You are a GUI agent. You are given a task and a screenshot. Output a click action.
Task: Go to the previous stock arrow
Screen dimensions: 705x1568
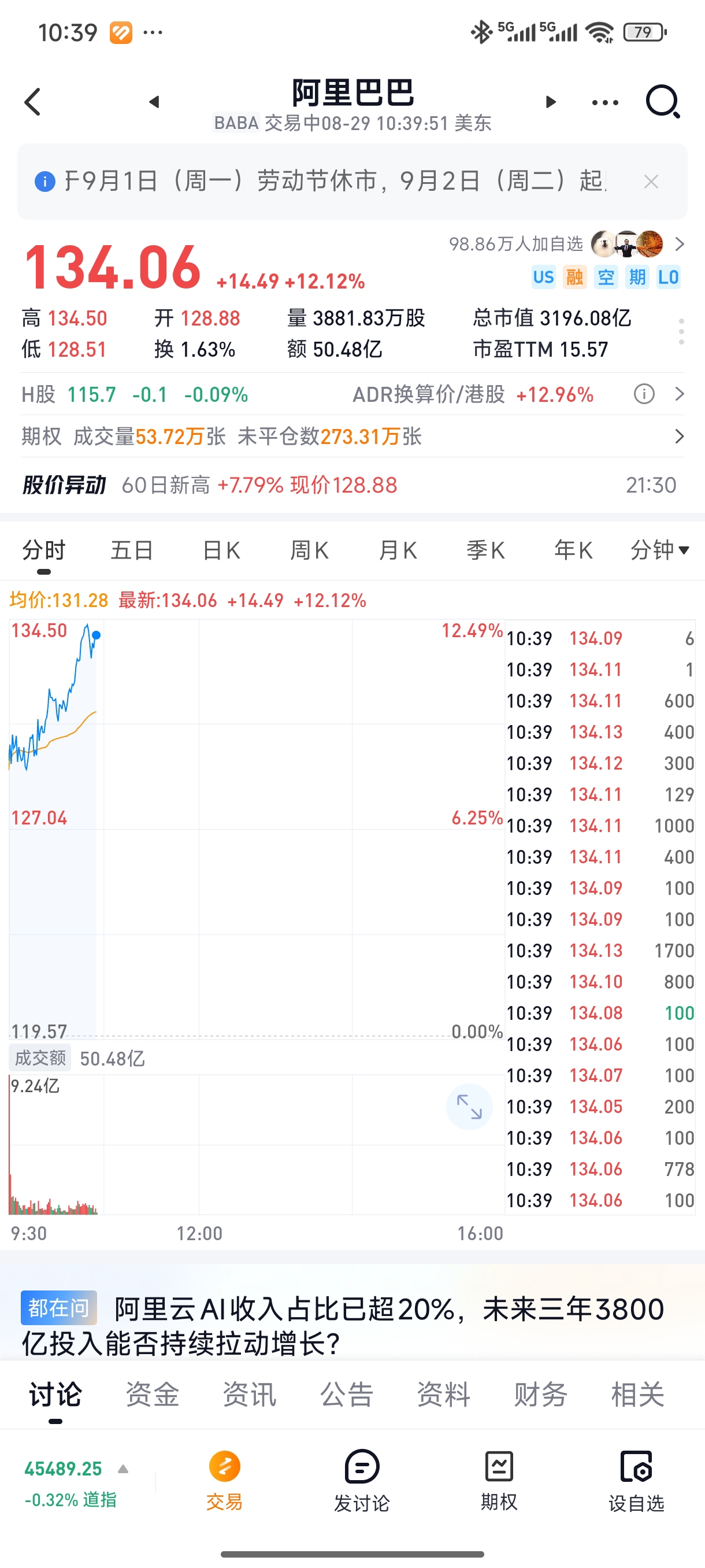pos(154,102)
